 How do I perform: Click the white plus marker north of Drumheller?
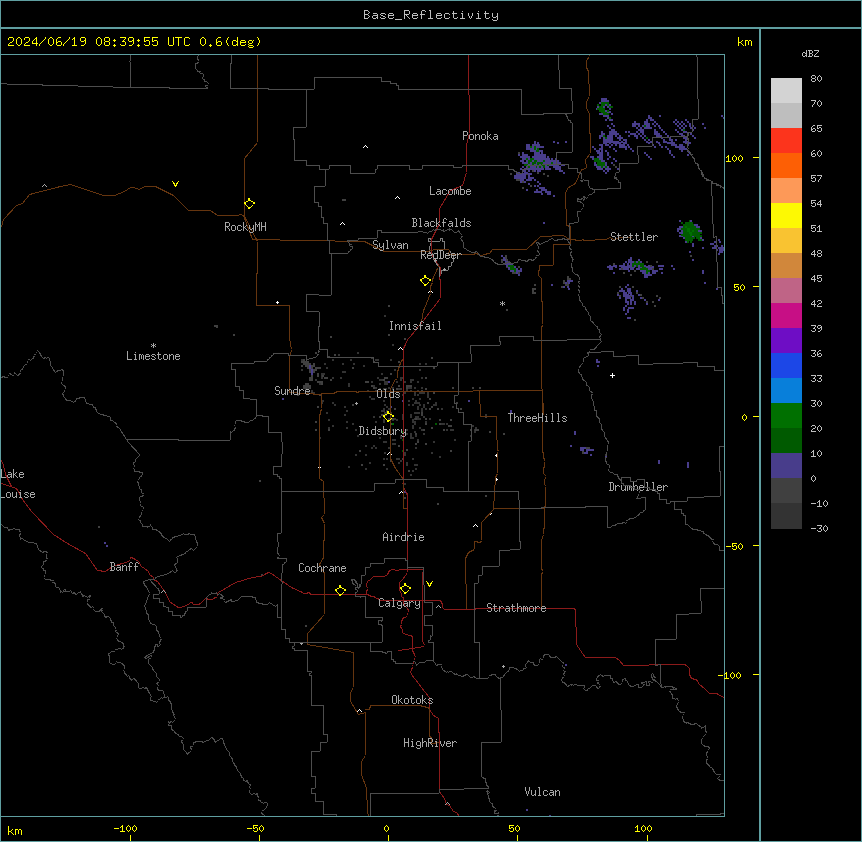612,375
